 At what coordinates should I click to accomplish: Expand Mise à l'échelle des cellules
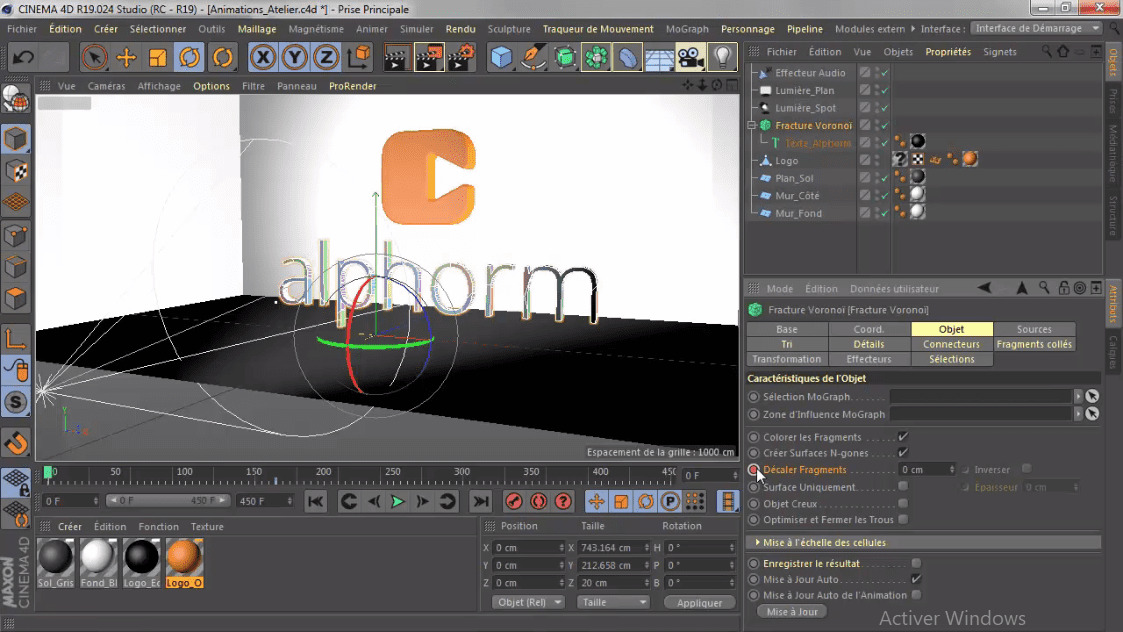[x=758, y=542]
